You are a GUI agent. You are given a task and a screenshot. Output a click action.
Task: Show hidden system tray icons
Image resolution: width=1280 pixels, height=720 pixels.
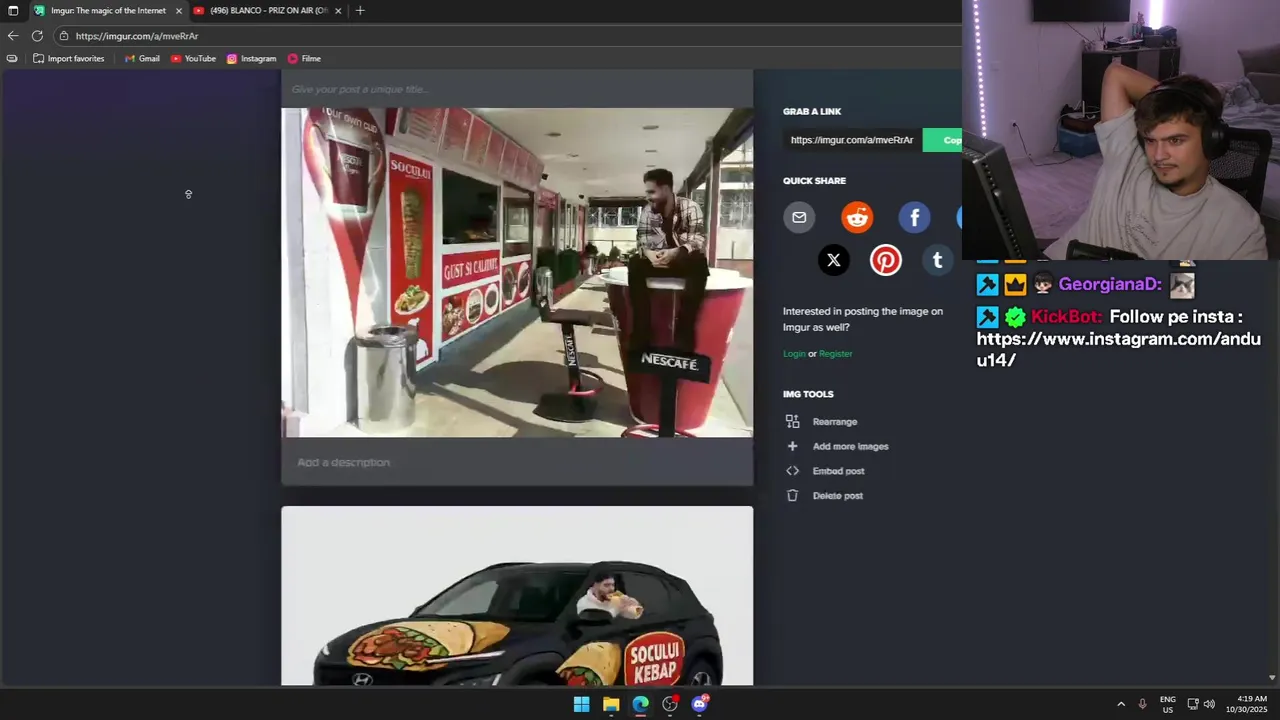(x=1121, y=704)
